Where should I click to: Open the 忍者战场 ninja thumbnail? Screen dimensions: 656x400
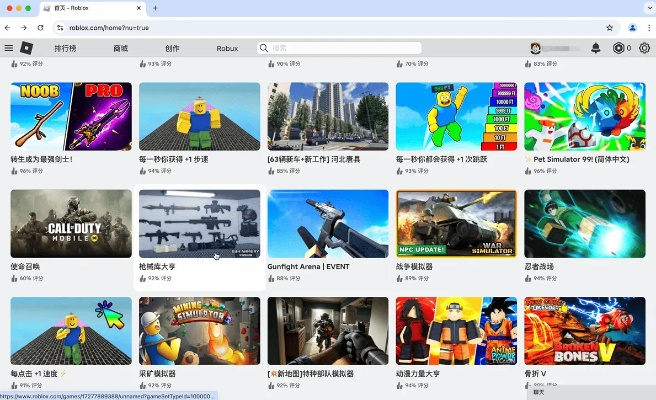point(585,223)
